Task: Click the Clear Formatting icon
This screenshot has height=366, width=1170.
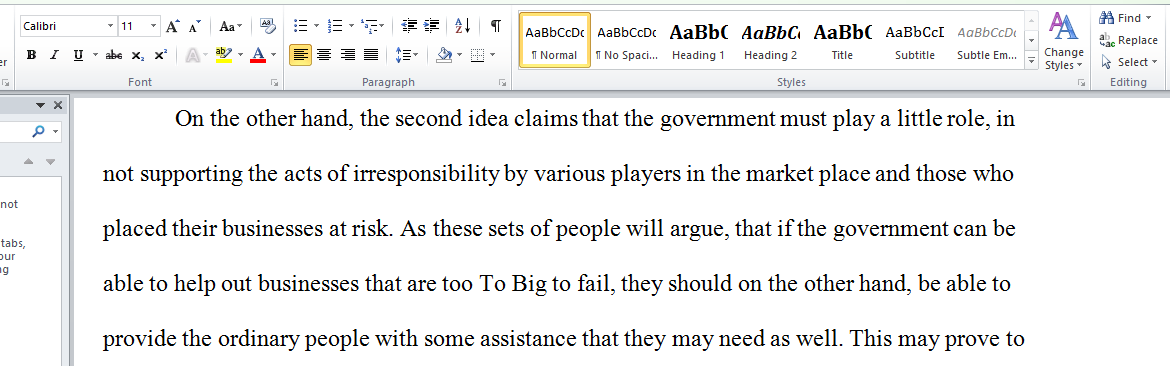Action: point(267,26)
